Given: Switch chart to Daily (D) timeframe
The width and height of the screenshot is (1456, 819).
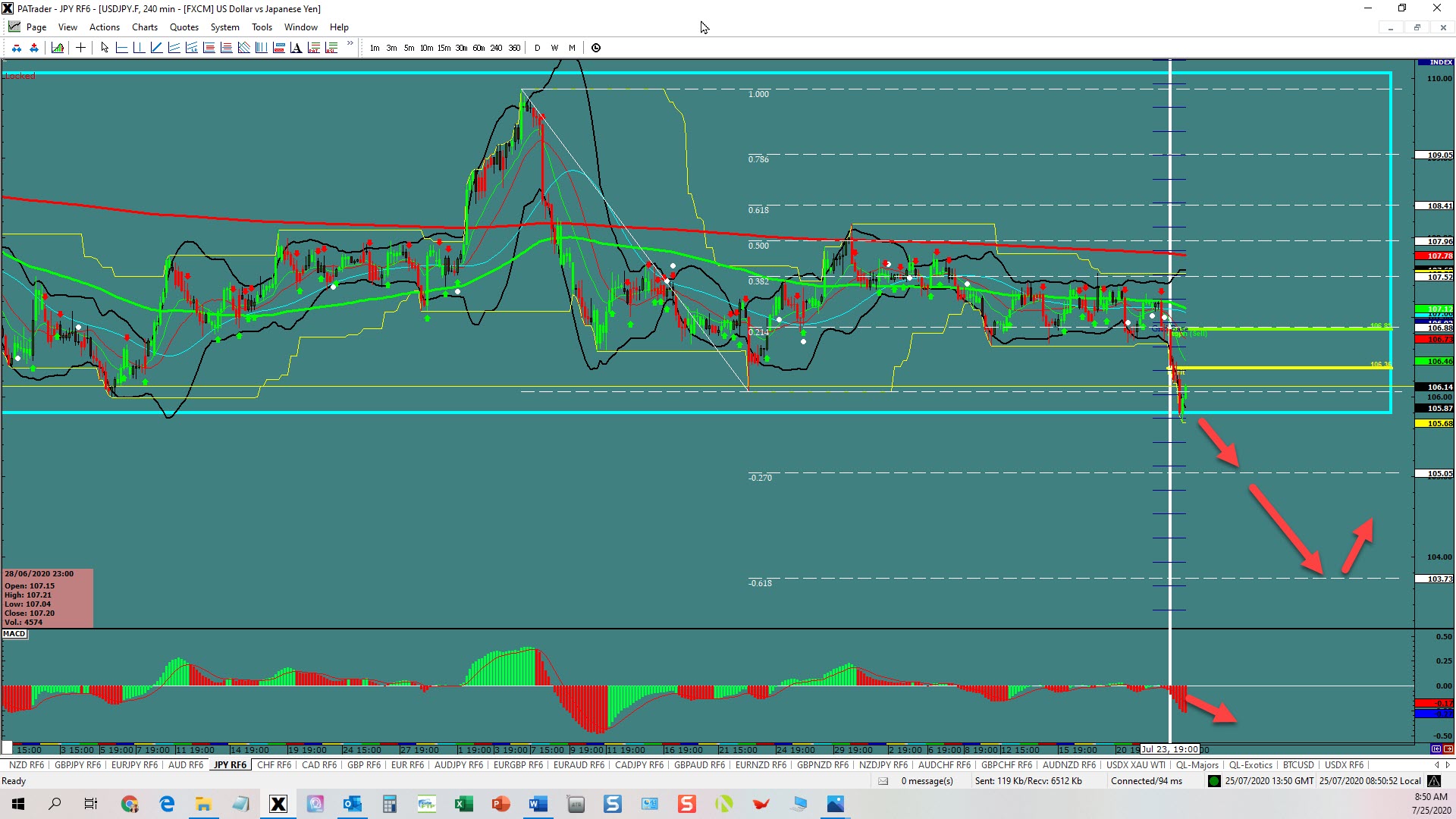Looking at the screenshot, I should click(x=538, y=48).
